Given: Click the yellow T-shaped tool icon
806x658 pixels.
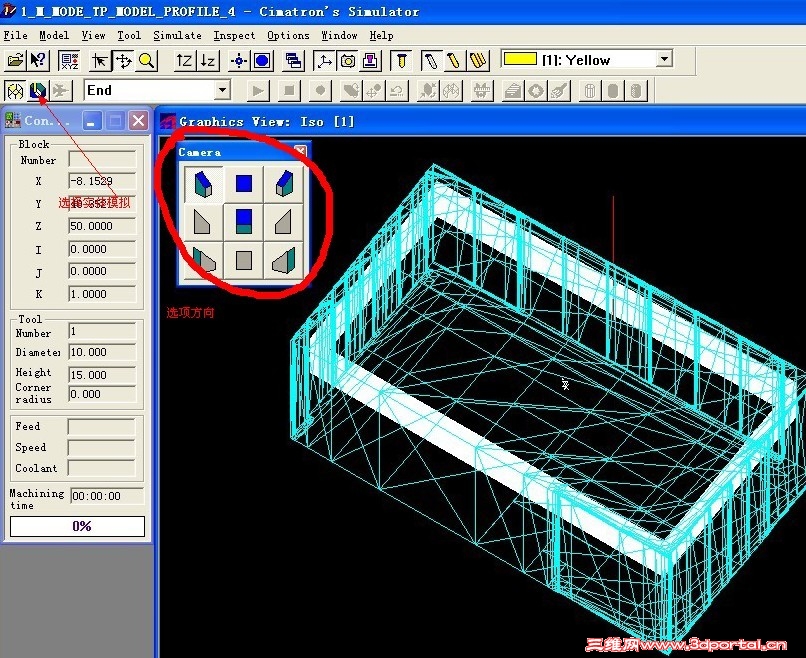Looking at the screenshot, I should coord(401,61).
